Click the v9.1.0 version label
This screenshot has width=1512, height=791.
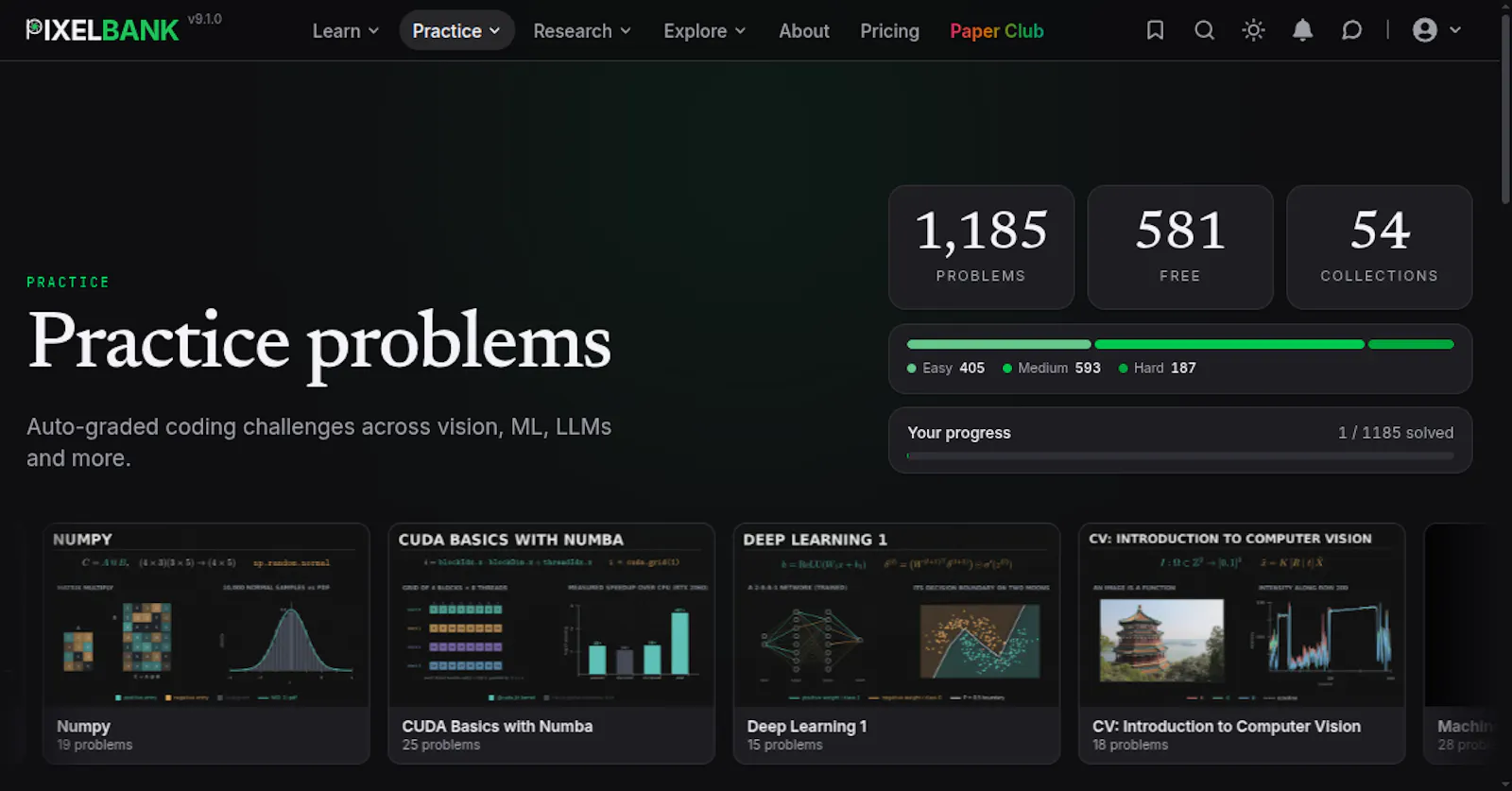(x=205, y=19)
